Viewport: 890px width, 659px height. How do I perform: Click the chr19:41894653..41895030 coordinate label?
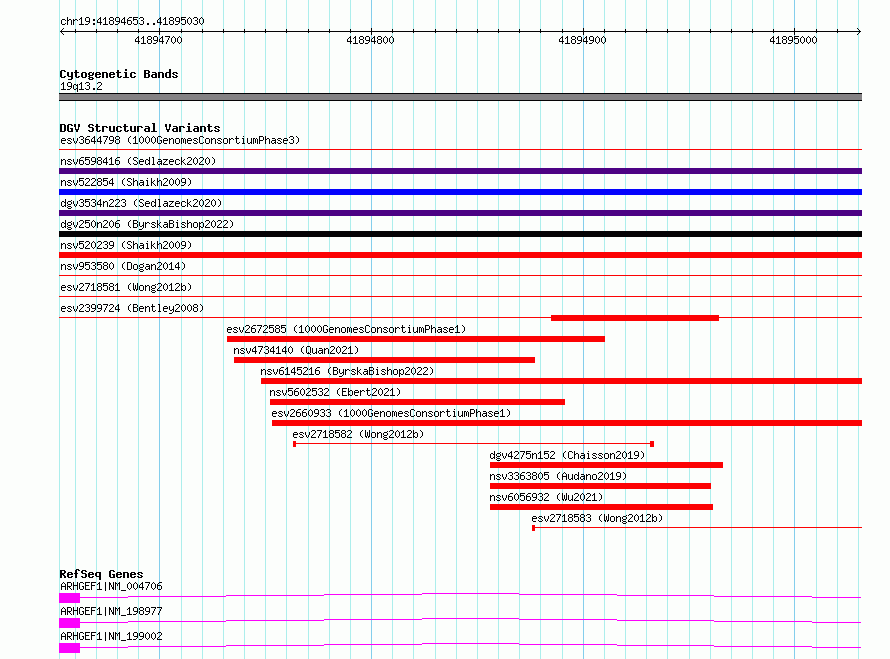[x=132, y=21]
